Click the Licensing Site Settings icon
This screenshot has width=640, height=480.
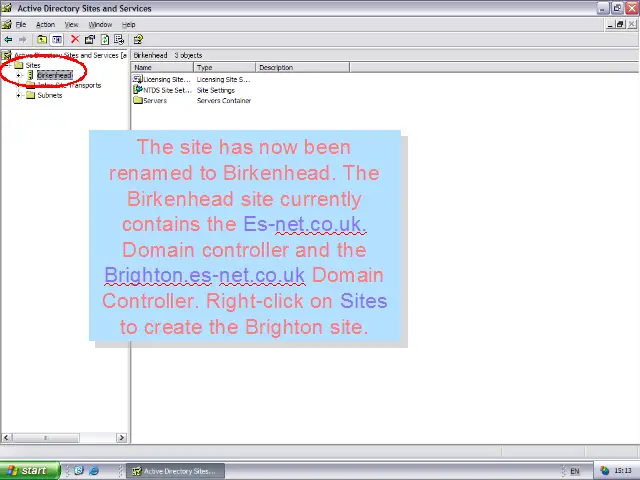[138, 79]
